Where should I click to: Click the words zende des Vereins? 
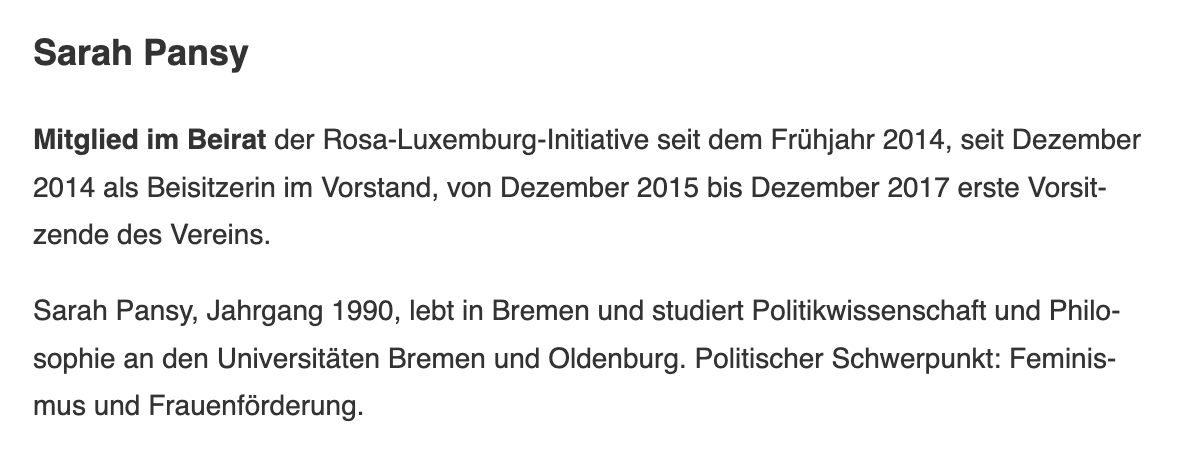point(151,235)
